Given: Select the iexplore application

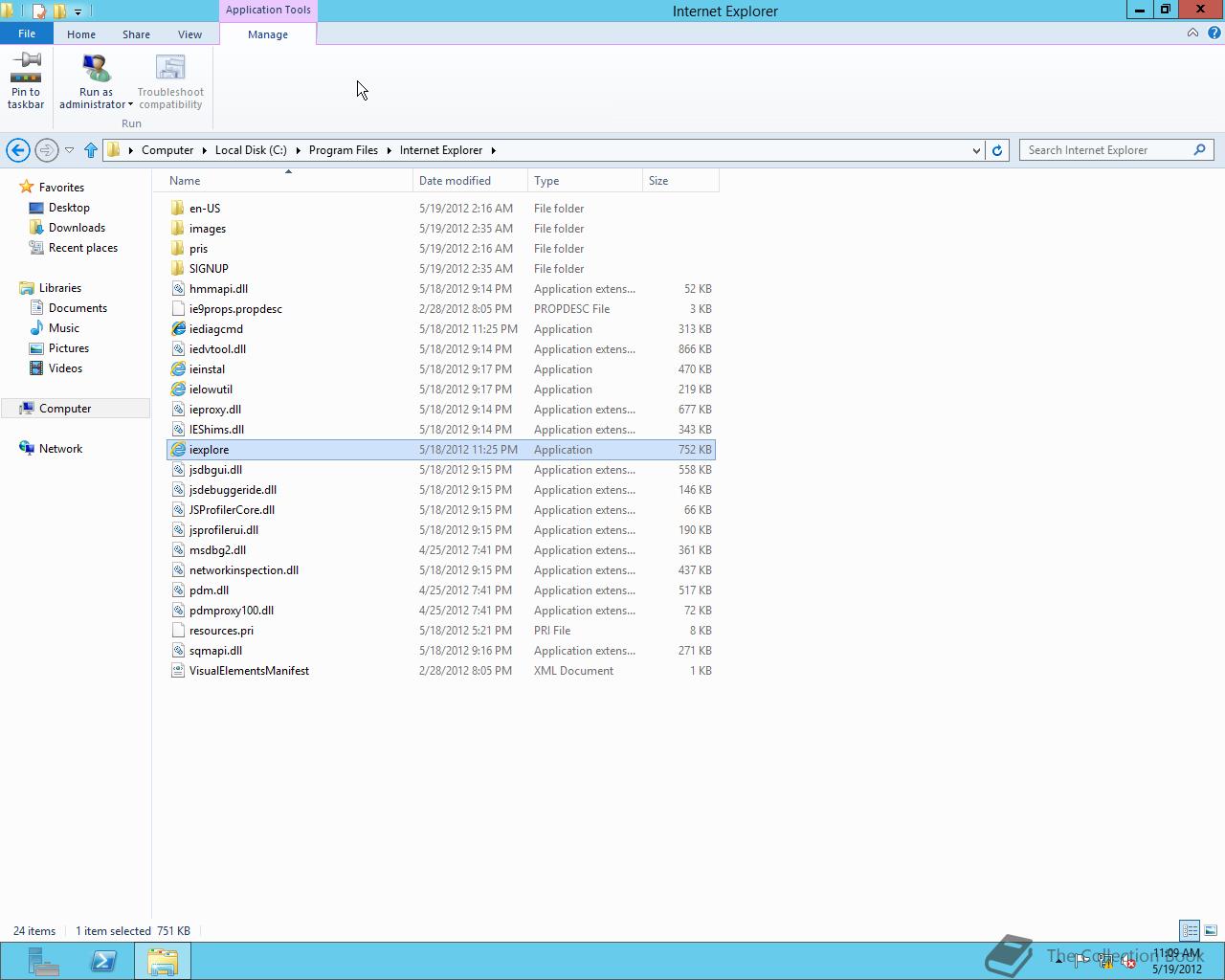Looking at the screenshot, I should pos(441,450).
